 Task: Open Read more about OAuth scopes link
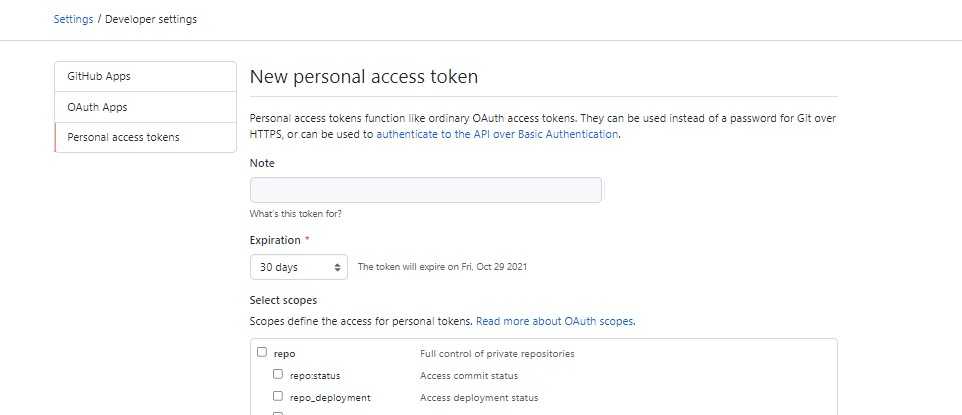click(x=555, y=322)
